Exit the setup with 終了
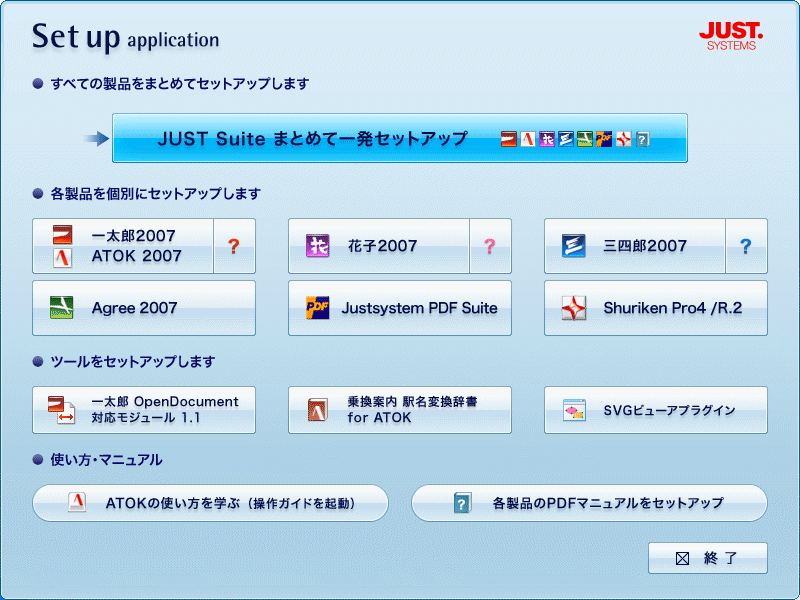This screenshot has height=600, width=800. pos(708,558)
